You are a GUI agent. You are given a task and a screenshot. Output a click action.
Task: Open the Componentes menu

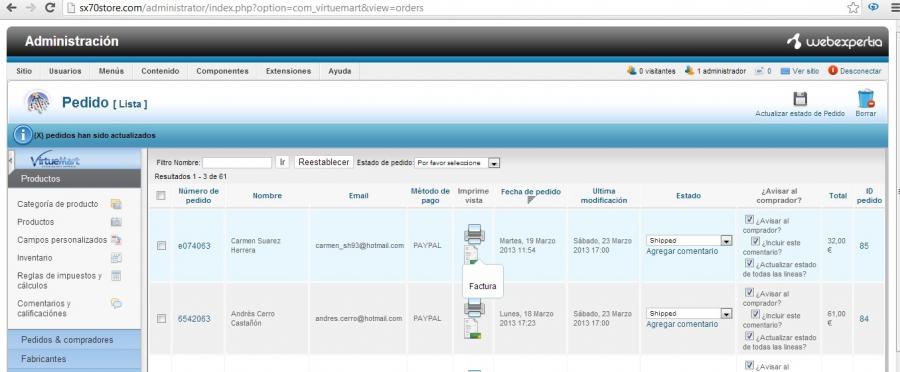coord(223,71)
